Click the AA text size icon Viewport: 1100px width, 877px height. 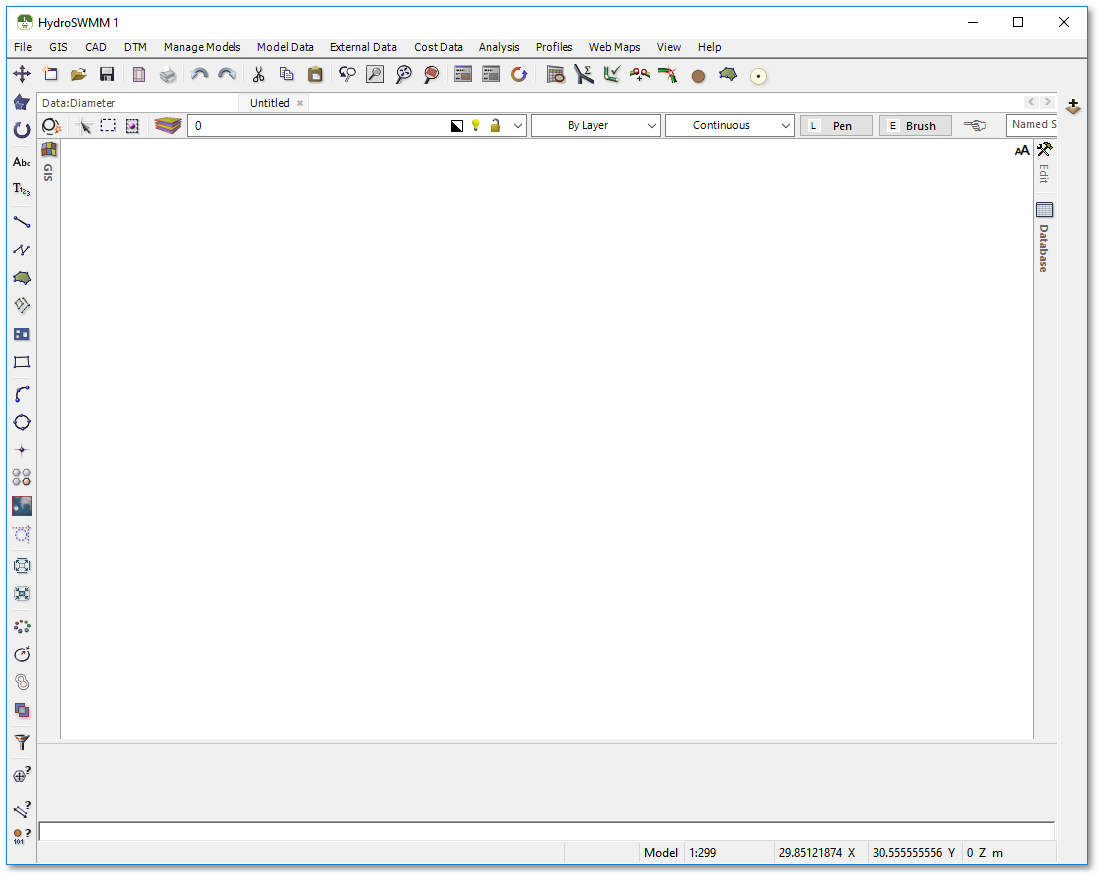pyautogui.click(x=1021, y=150)
